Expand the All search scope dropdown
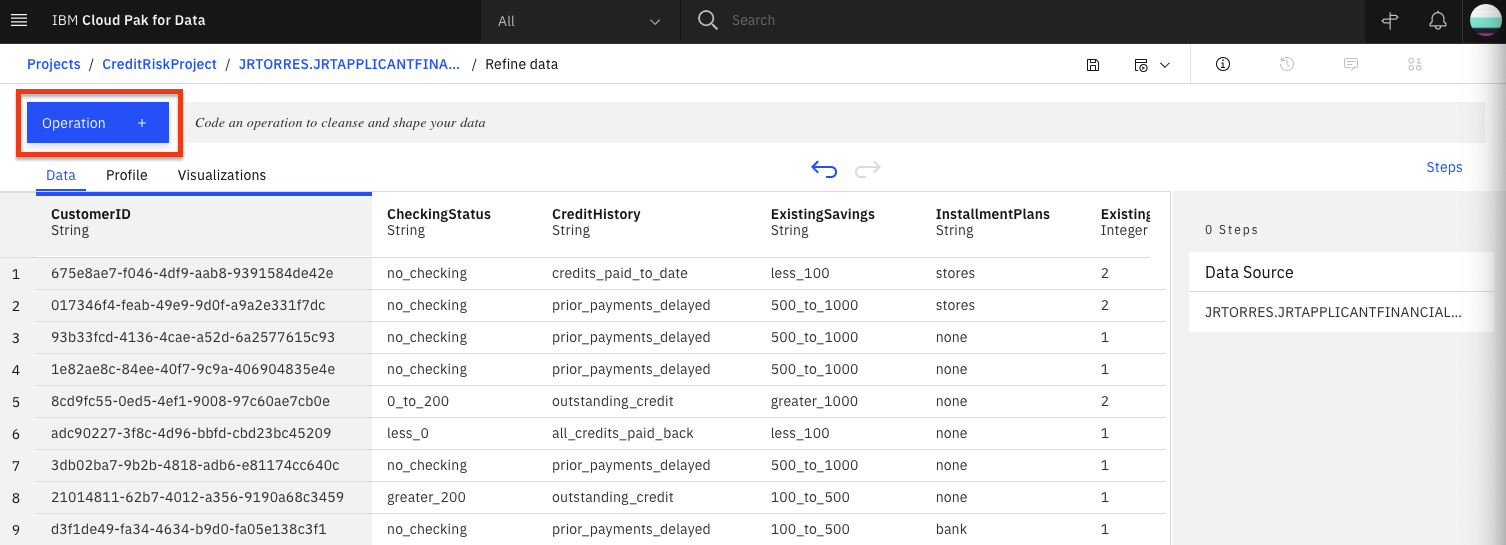The image size is (1506, 545). (580, 21)
